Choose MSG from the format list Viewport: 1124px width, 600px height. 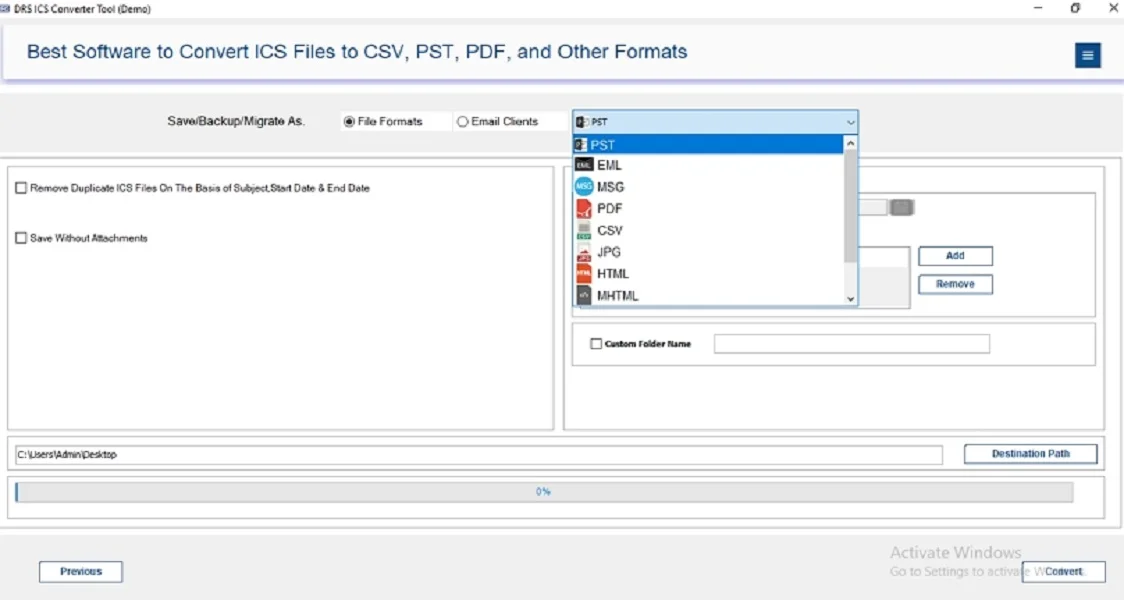709,186
